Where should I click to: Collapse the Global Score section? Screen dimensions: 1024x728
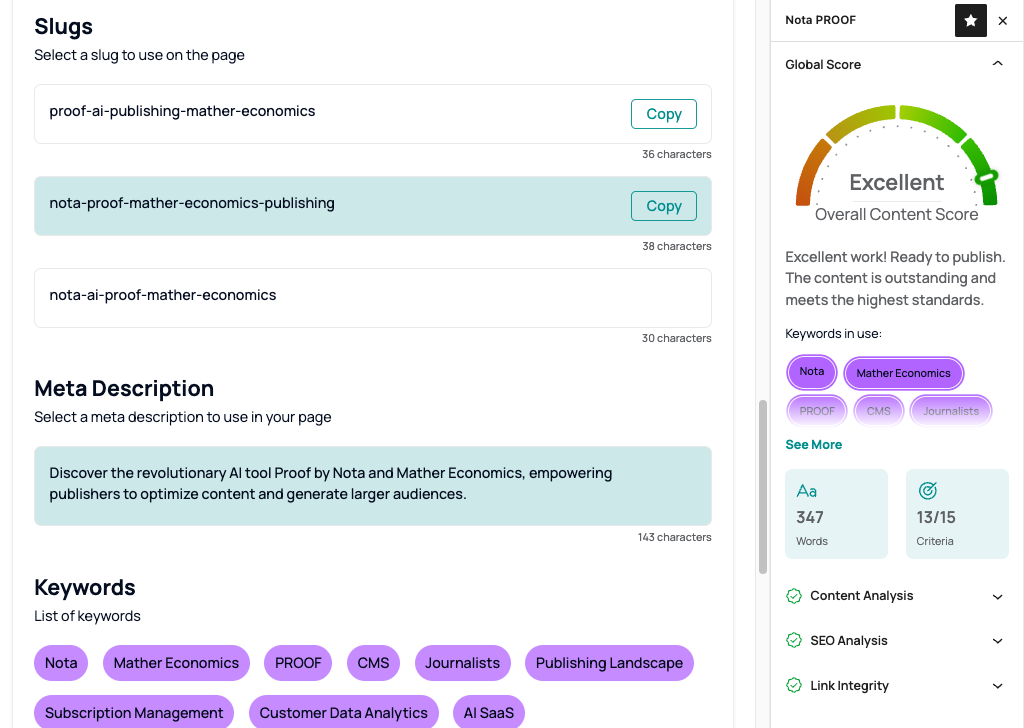coord(997,63)
